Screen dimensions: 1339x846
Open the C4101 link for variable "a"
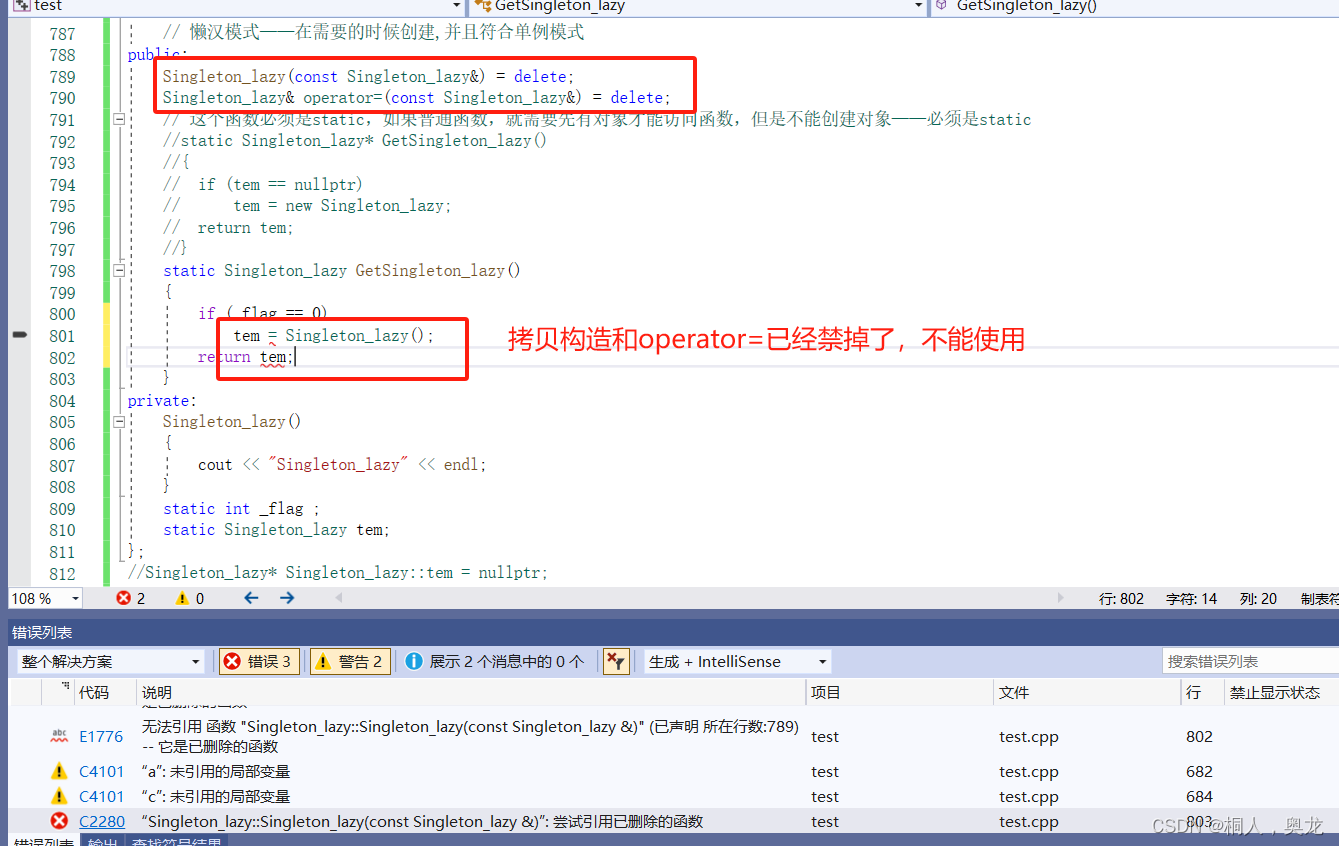[x=102, y=772]
